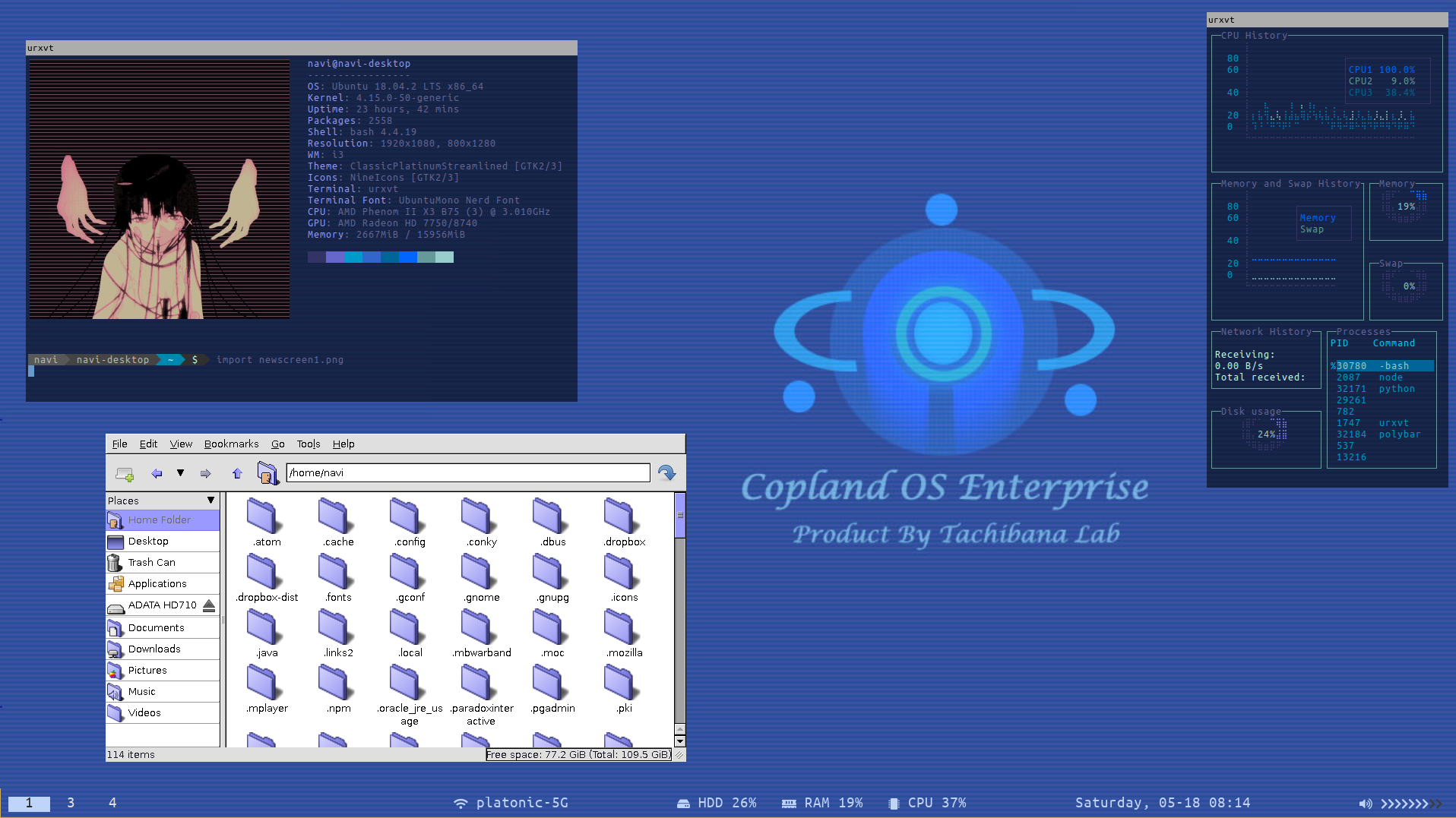Open Downloads in Places sidebar
The image size is (1456, 818).
[x=163, y=649]
